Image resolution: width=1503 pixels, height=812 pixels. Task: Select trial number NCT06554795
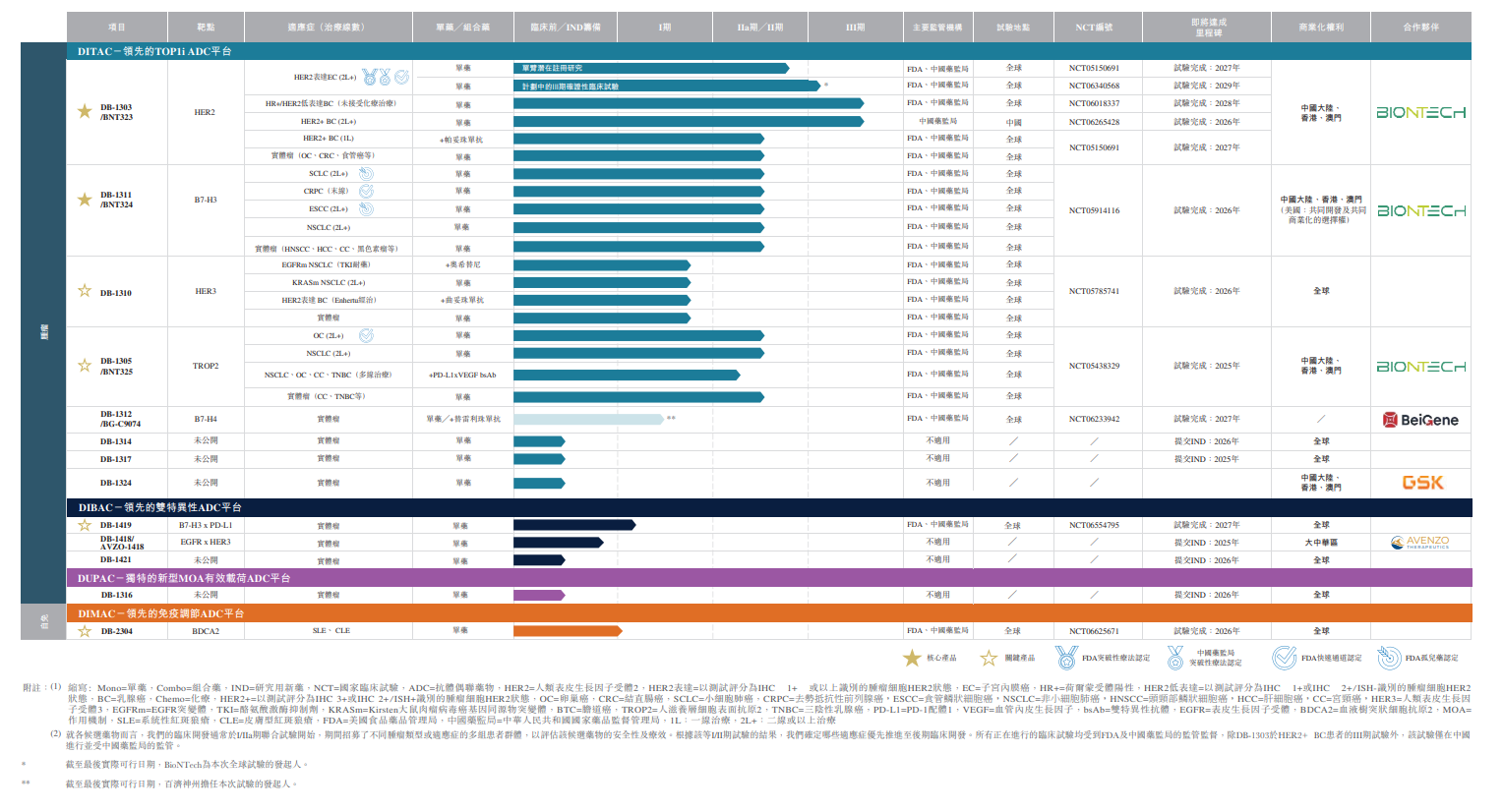pyautogui.click(x=1094, y=525)
